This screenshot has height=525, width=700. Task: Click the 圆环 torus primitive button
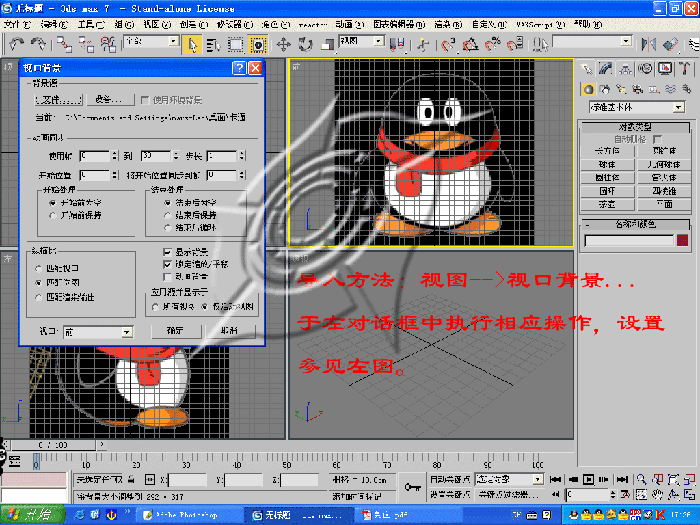[x=608, y=191]
